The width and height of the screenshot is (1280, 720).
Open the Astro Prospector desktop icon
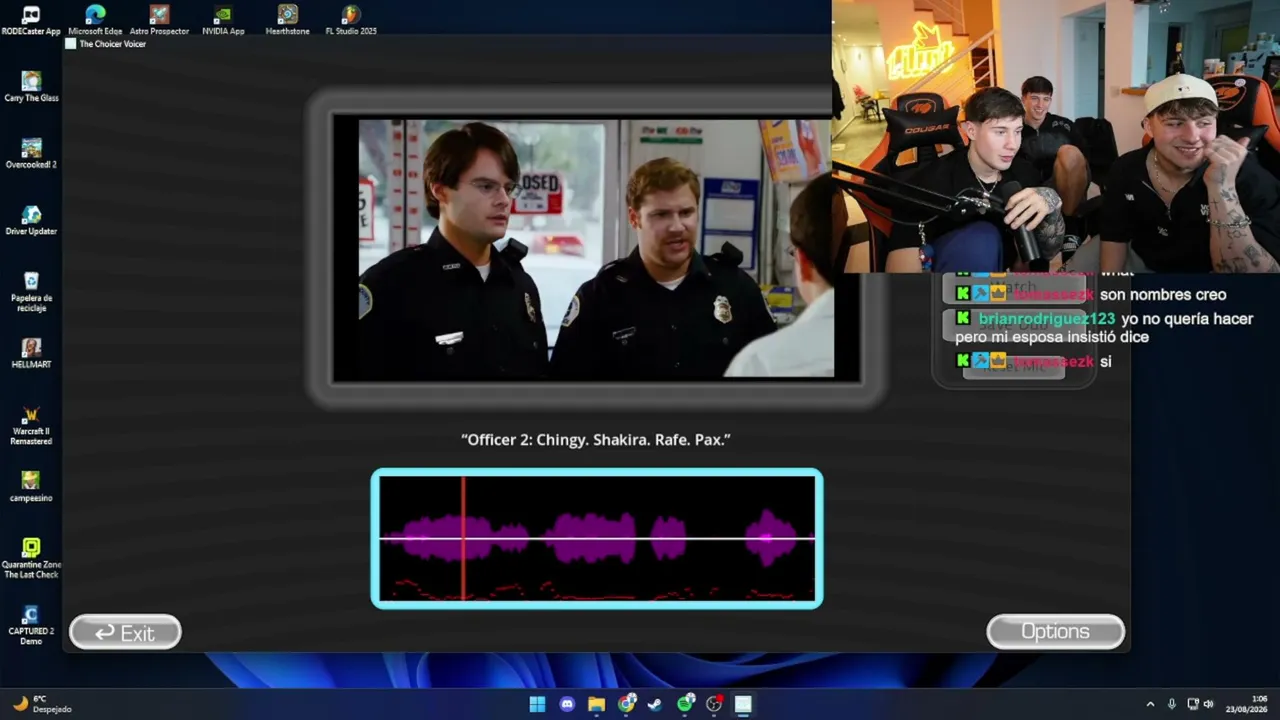coord(159,20)
